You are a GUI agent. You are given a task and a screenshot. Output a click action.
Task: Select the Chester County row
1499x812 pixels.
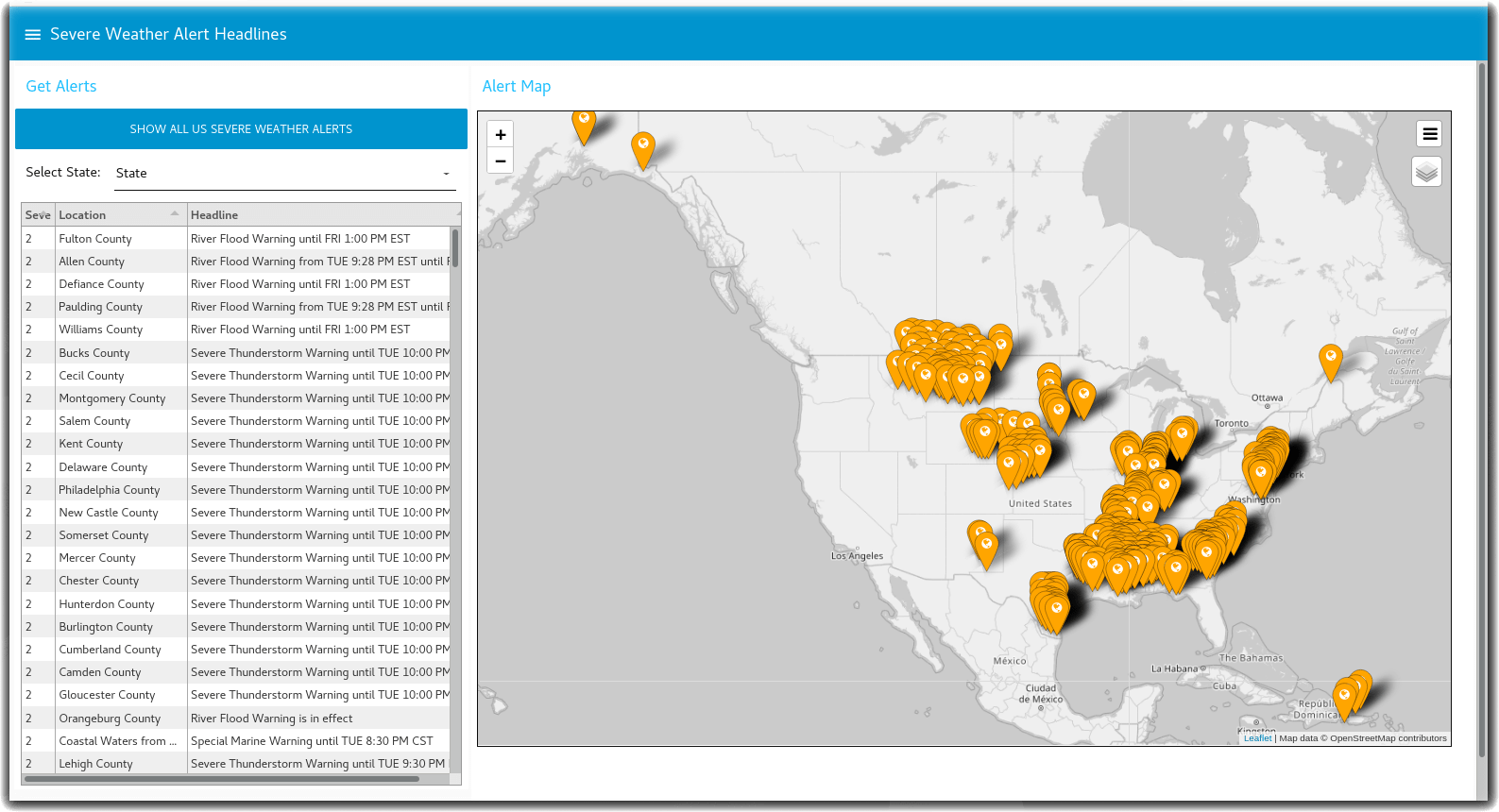tap(236, 581)
